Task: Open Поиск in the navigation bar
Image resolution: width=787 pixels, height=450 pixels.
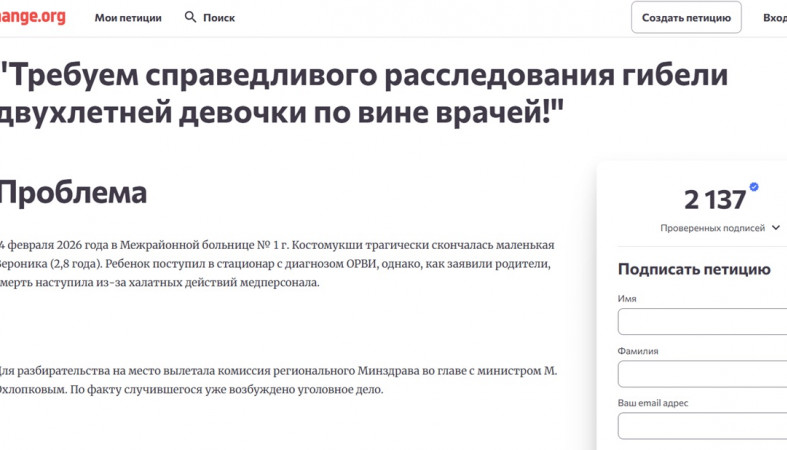Action: pyautogui.click(x=219, y=18)
